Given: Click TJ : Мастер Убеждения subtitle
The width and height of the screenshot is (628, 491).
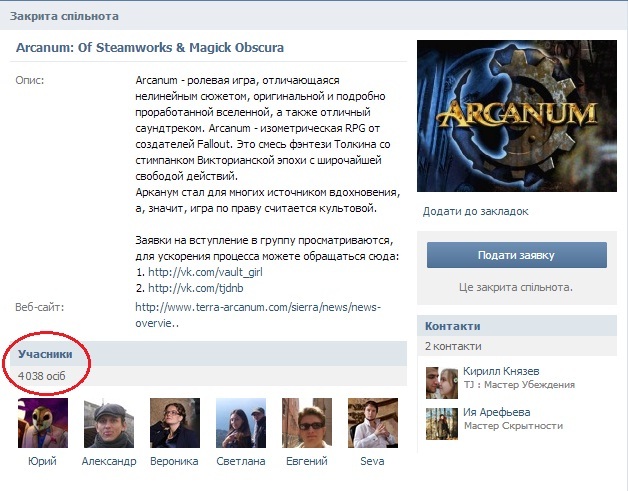Looking at the screenshot, I should click(519, 385).
